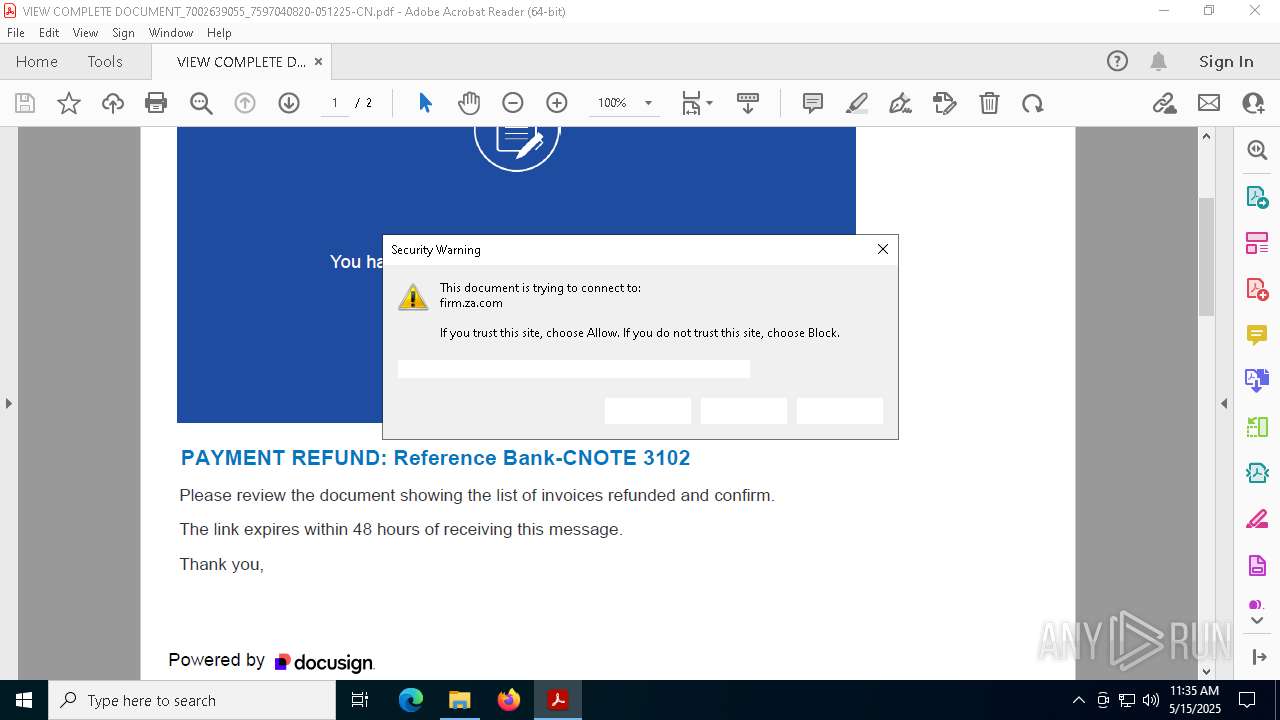This screenshot has width=1280, height=720.
Task: Switch to the Home tab
Action: 37,61
